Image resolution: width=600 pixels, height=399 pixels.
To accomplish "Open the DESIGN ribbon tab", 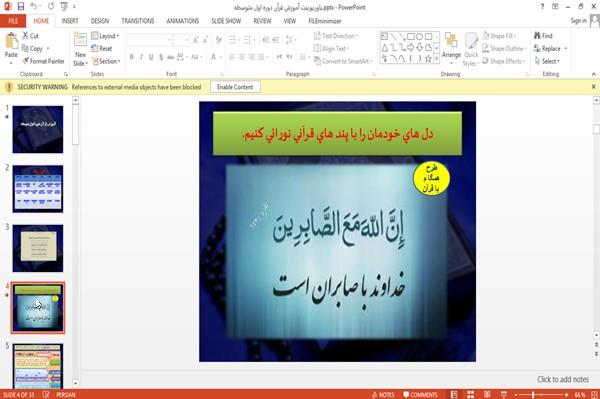I will point(100,21).
